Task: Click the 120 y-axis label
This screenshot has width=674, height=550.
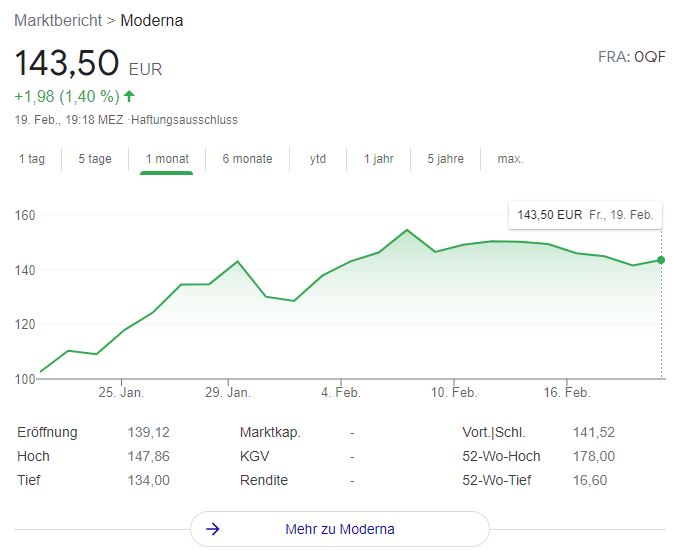Action: (x=25, y=324)
